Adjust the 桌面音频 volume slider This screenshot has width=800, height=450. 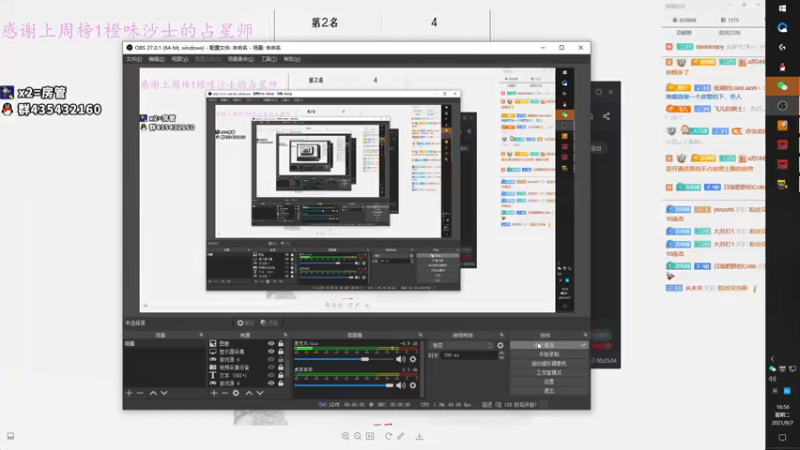pos(343,385)
